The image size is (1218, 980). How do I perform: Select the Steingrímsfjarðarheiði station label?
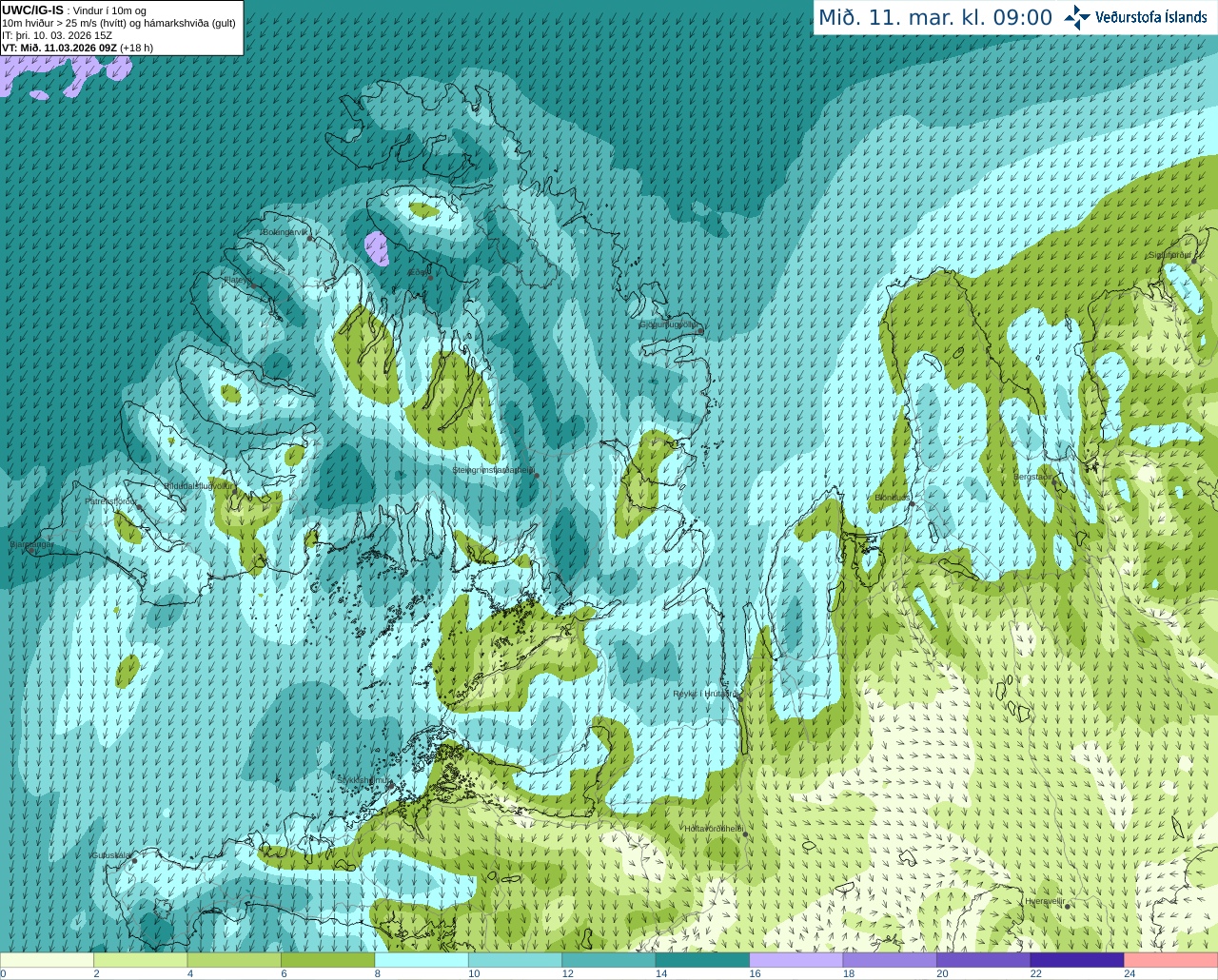click(493, 470)
